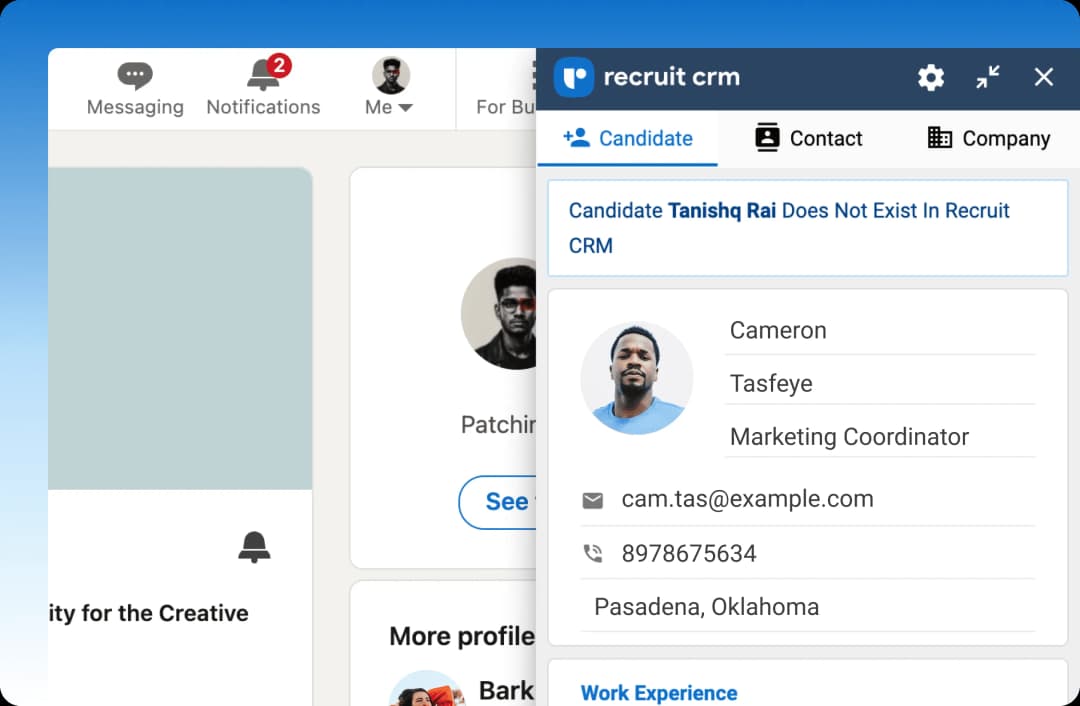Collapse the Recruit CRM panel
The image size is (1080, 706).
click(x=988, y=77)
